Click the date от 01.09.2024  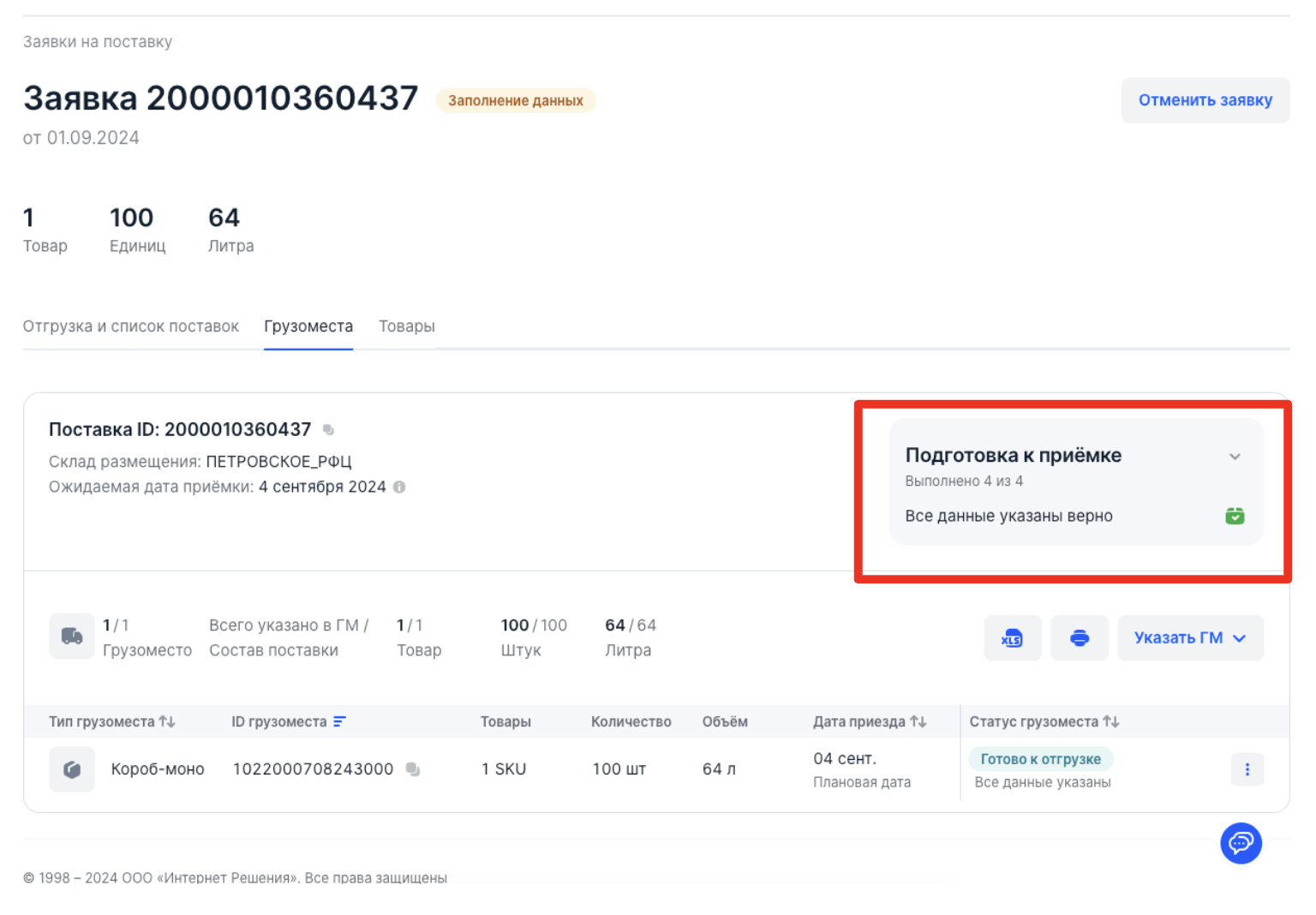81,138
